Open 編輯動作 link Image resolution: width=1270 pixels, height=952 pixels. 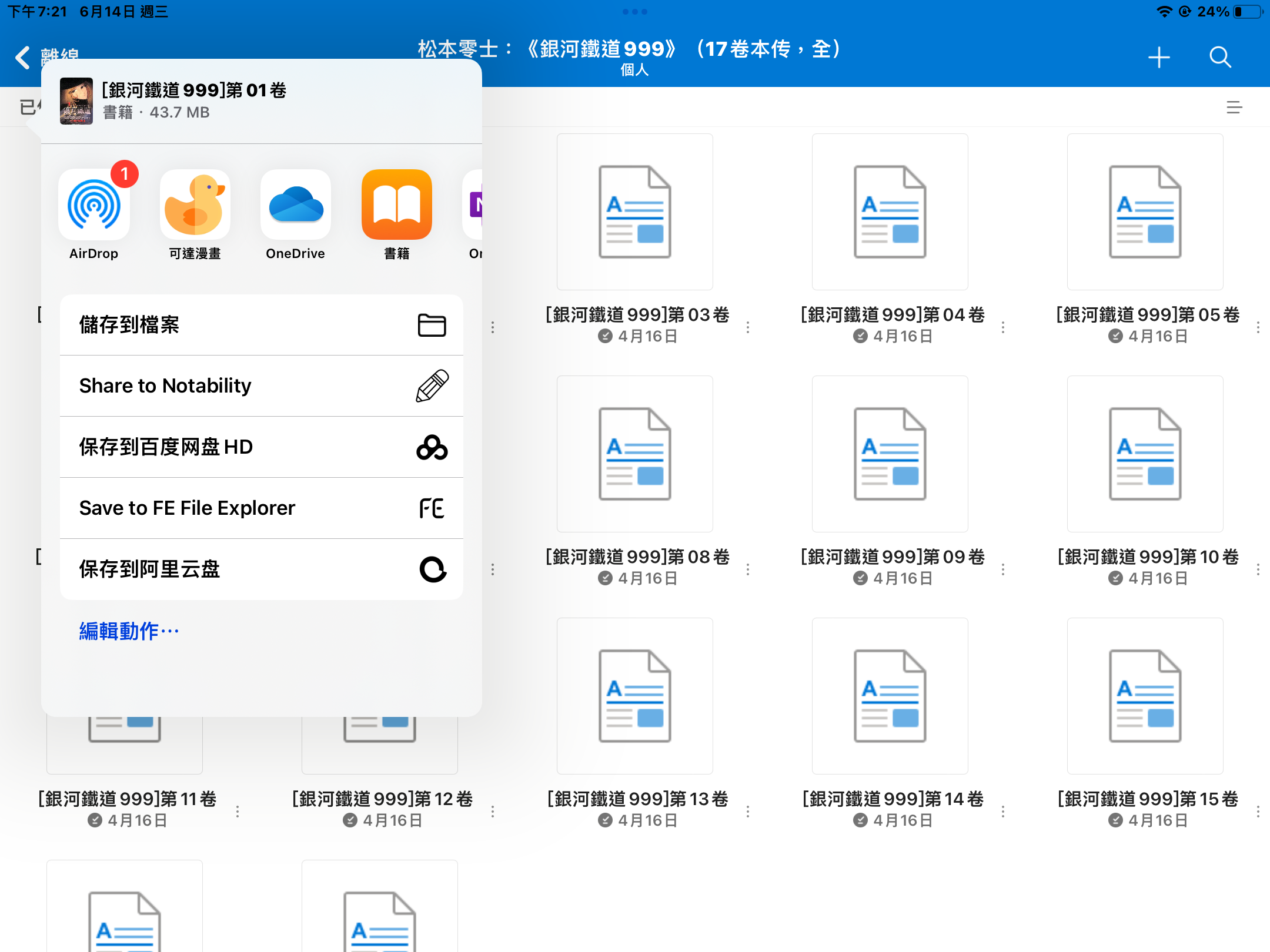tap(129, 631)
